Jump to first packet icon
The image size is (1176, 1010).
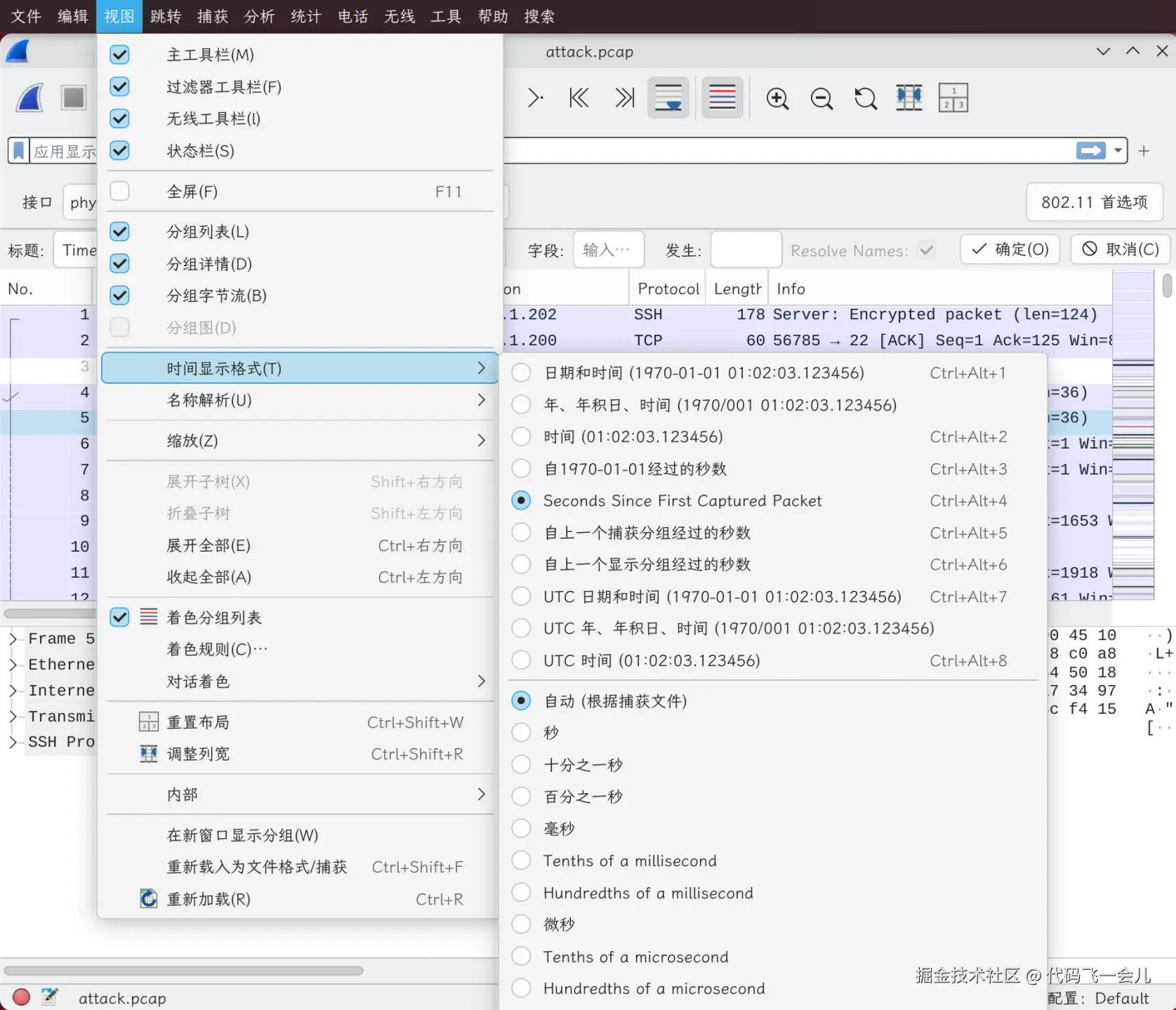[x=579, y=98]
